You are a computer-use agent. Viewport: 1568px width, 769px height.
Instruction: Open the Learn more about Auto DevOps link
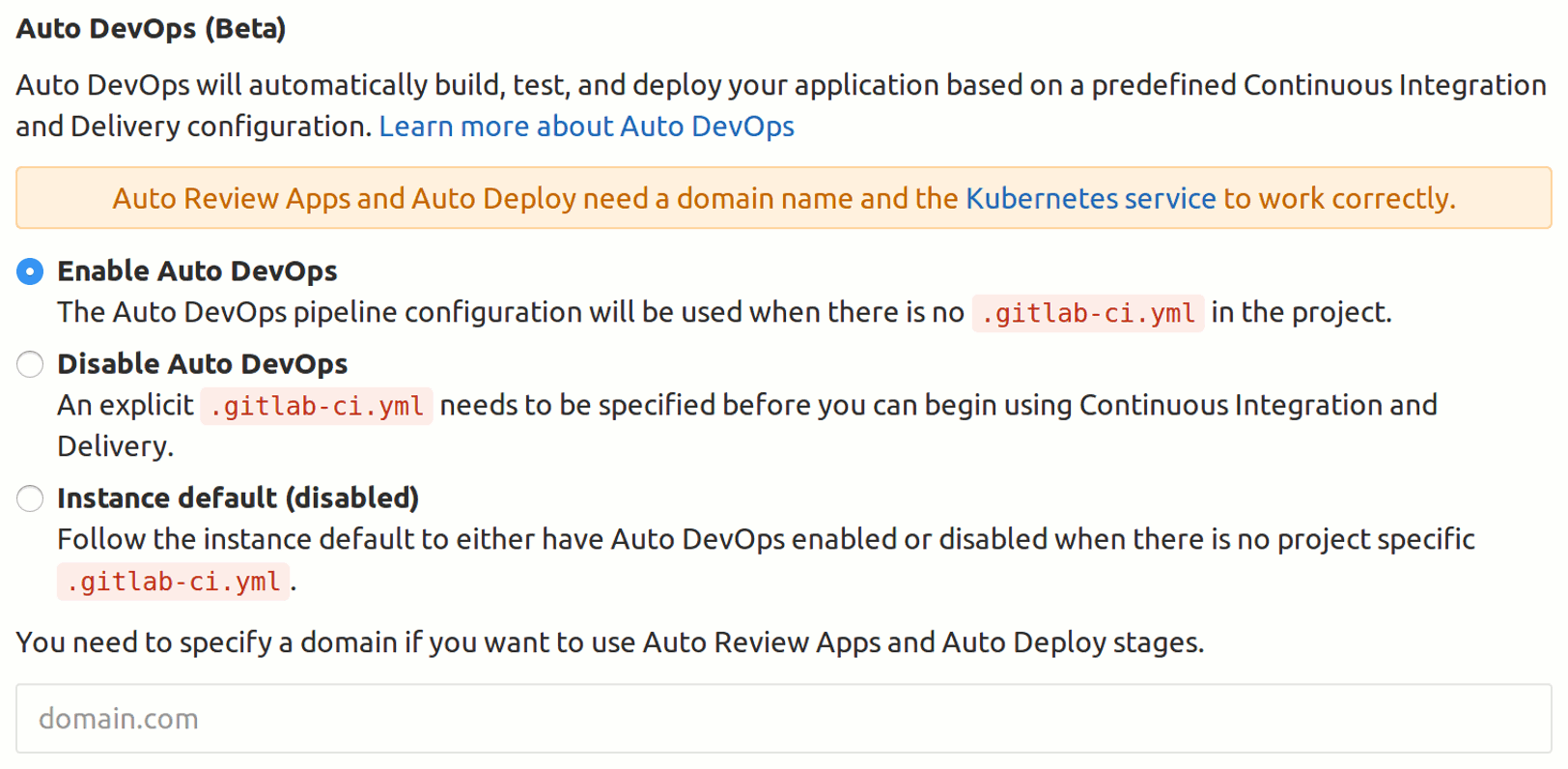coord(586,127)
